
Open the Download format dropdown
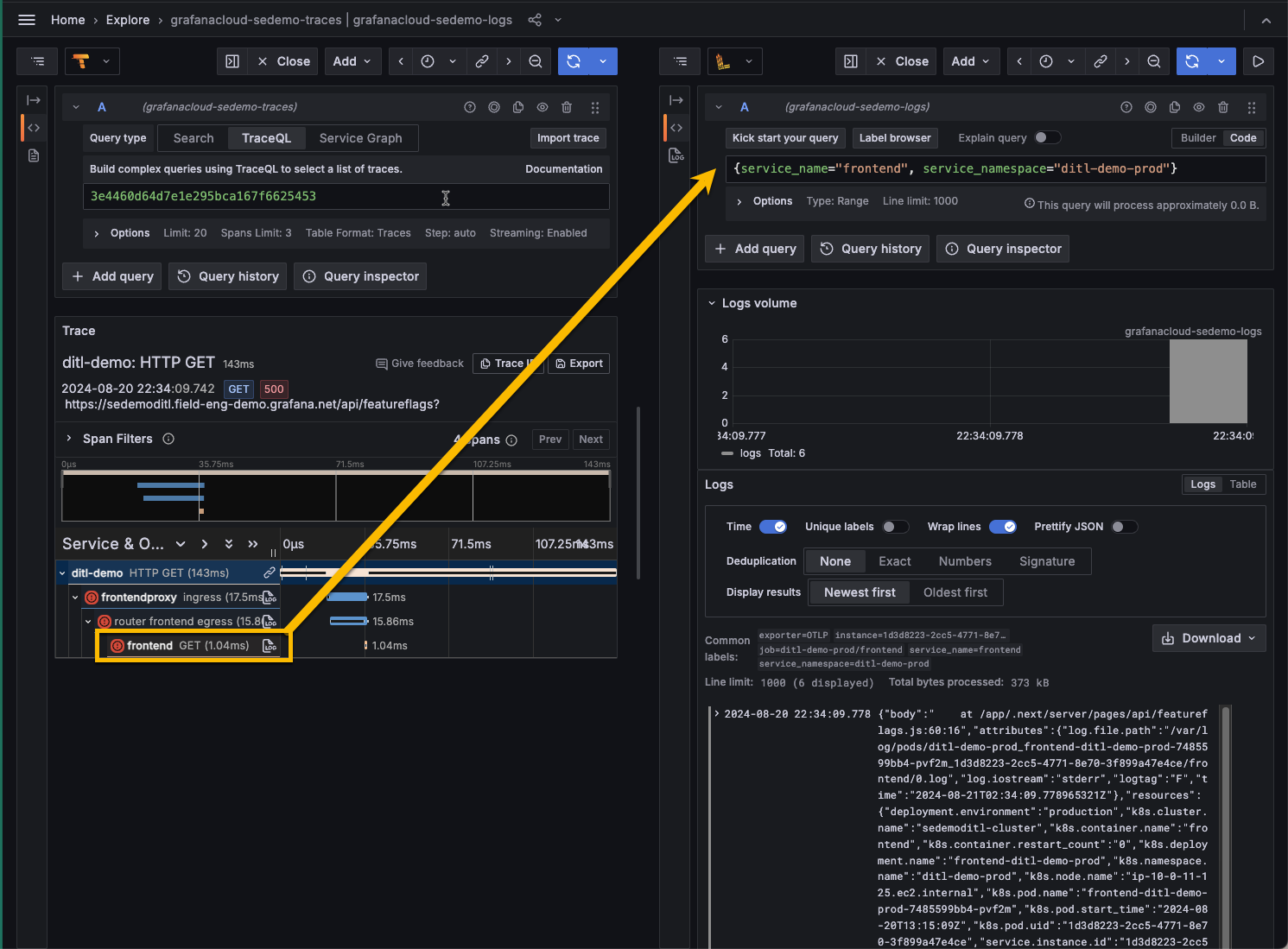pos(1253,638)
